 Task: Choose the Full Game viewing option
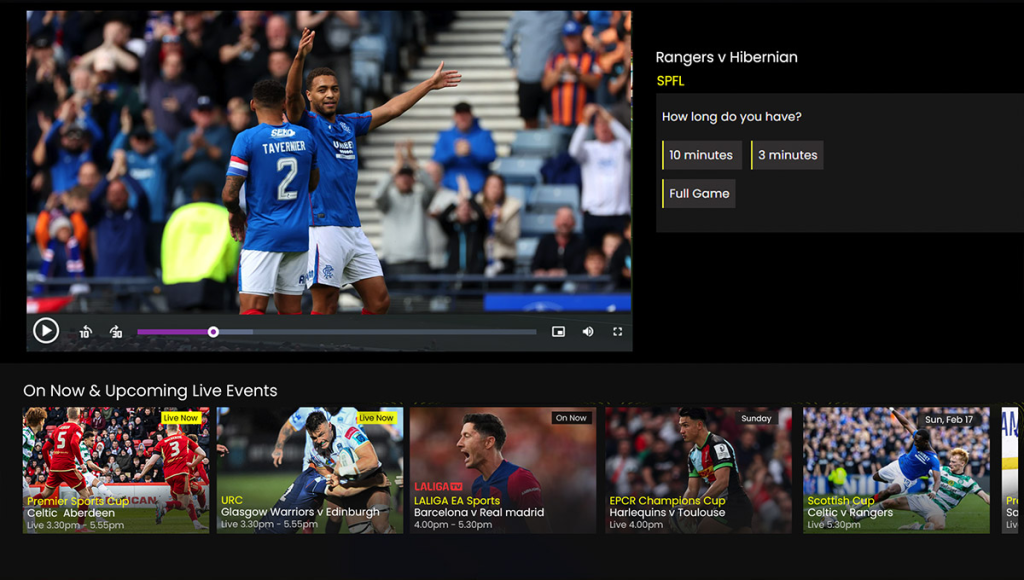point(697,193)
